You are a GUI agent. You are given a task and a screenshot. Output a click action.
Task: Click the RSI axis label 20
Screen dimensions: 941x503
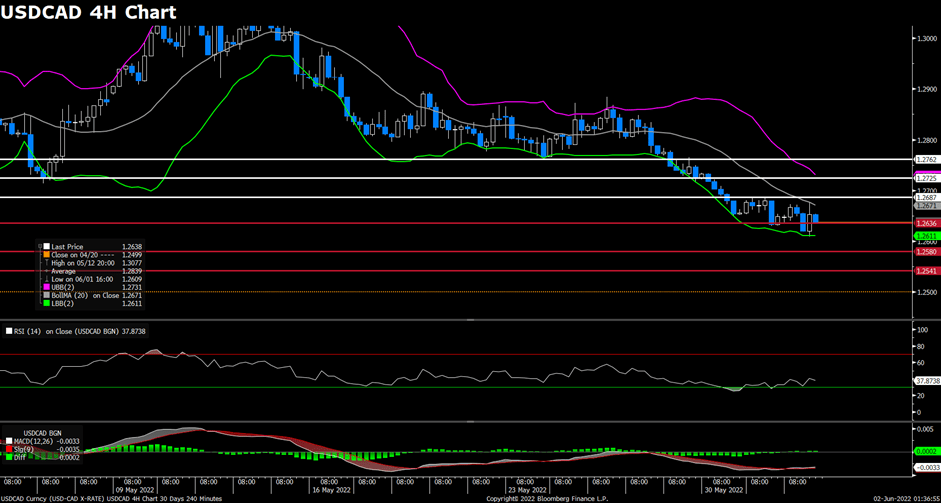tap(921, 396)
